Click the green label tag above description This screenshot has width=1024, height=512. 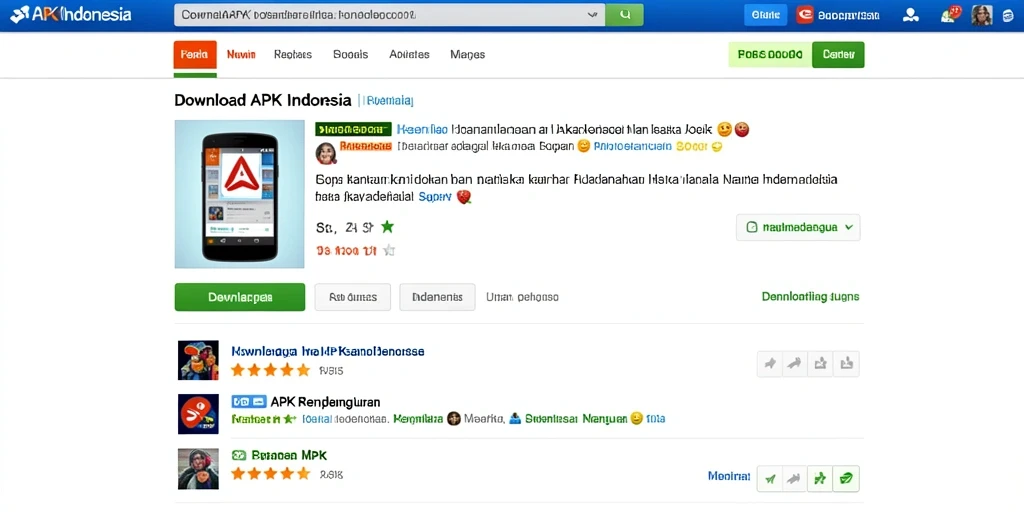[x=353, y=129]
